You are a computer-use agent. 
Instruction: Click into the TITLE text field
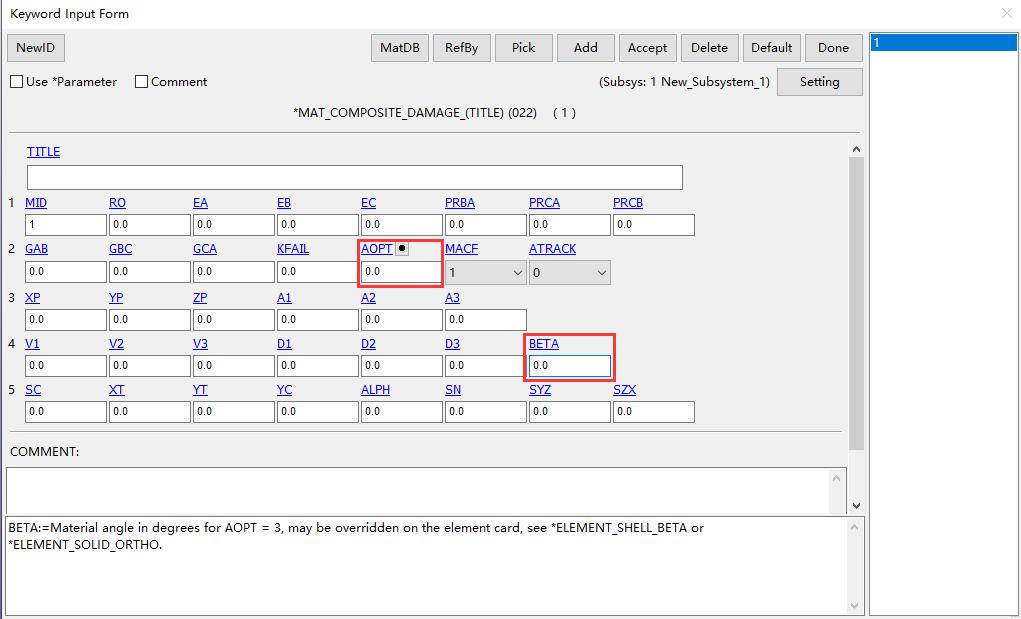pyautogui.click(x=354, y=178)
